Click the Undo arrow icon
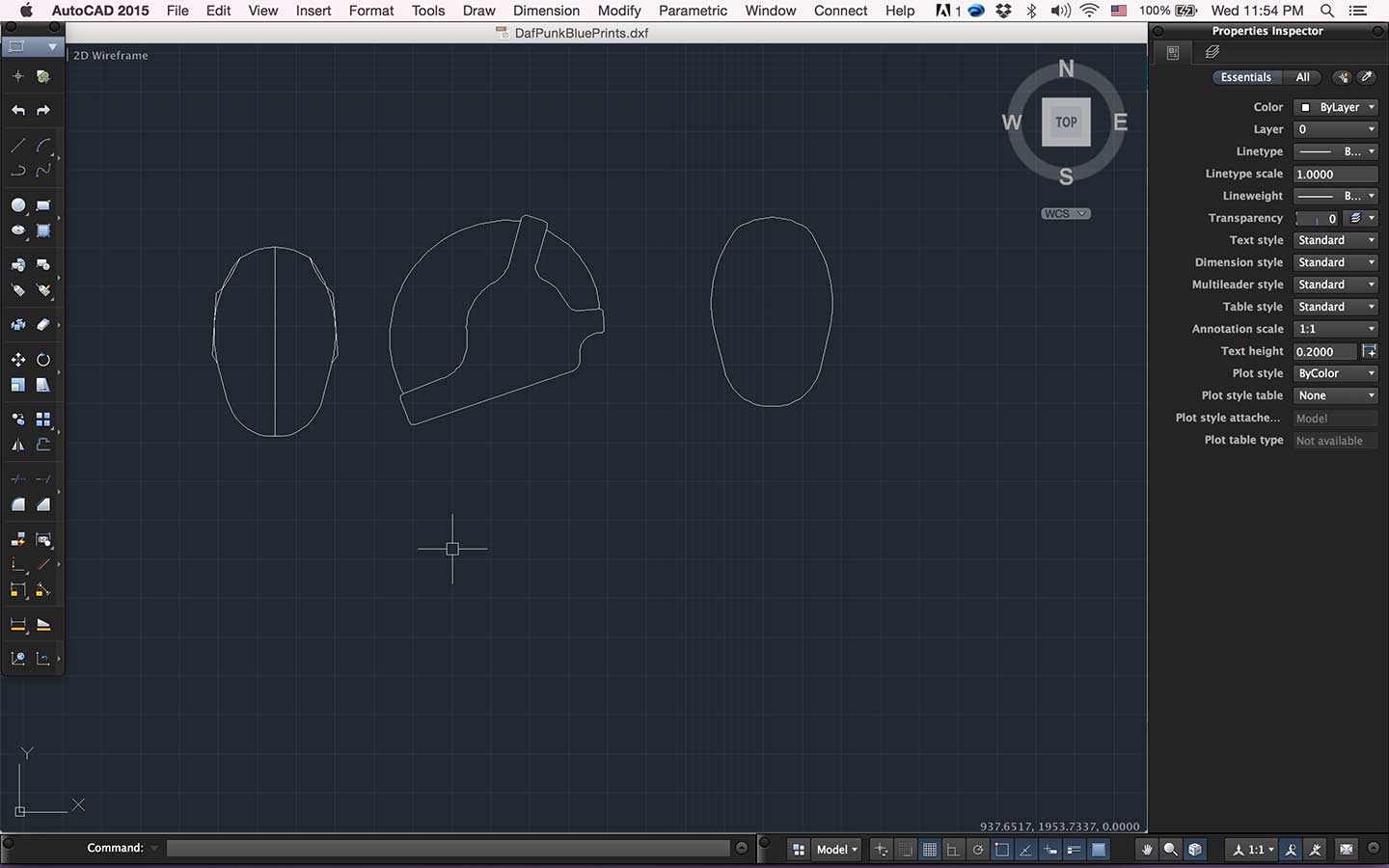The height and width of the screenshot is (868, 1389). click(18, 111)
